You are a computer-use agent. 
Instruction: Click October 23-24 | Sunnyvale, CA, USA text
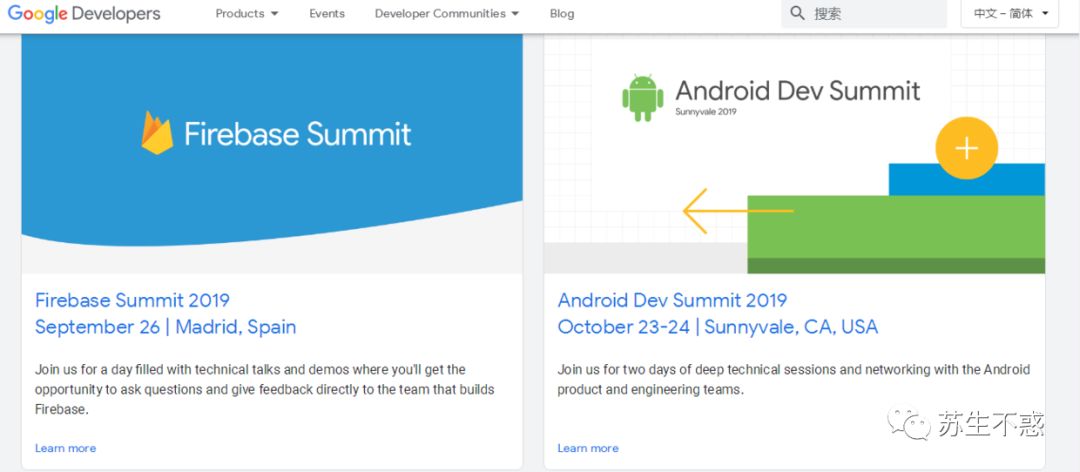(x=718, y=327)
